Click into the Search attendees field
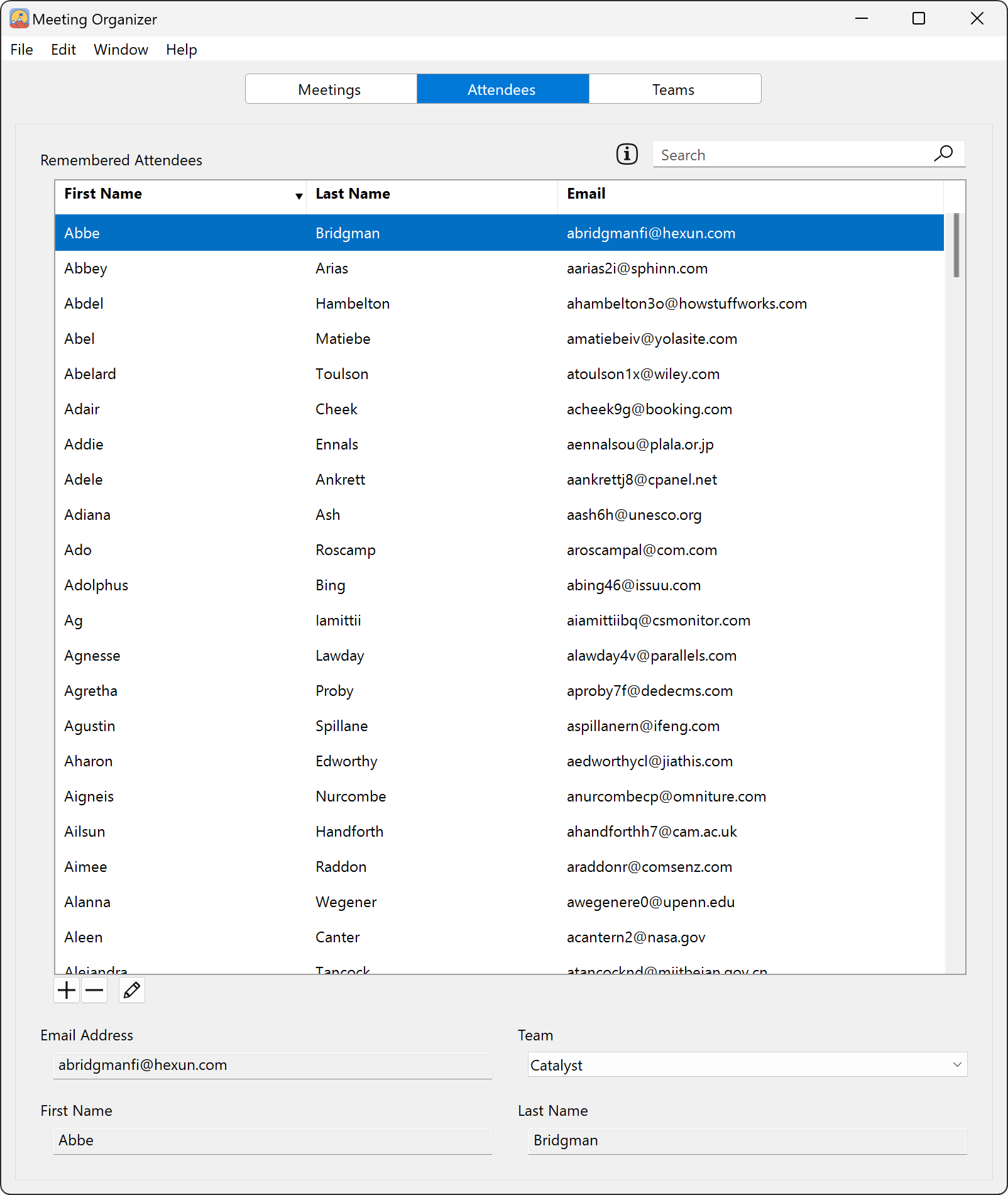Image resolution: width=1008 pixels, height=1195 pixels. click(x=792, y=155)
